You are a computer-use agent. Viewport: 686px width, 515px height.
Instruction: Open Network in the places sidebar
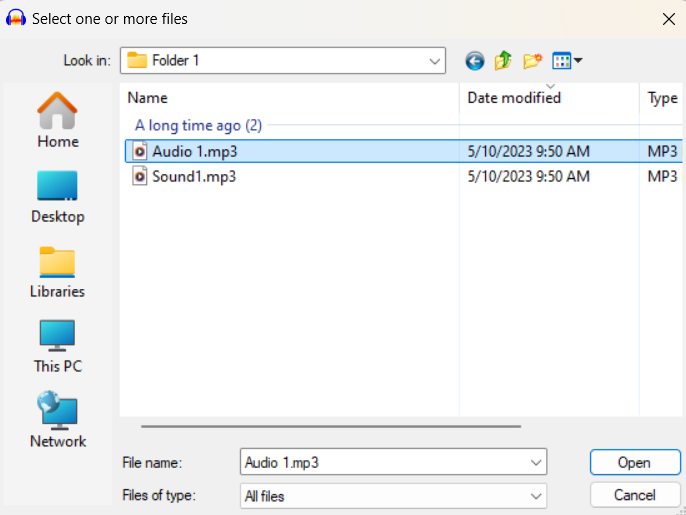(58, 420)
